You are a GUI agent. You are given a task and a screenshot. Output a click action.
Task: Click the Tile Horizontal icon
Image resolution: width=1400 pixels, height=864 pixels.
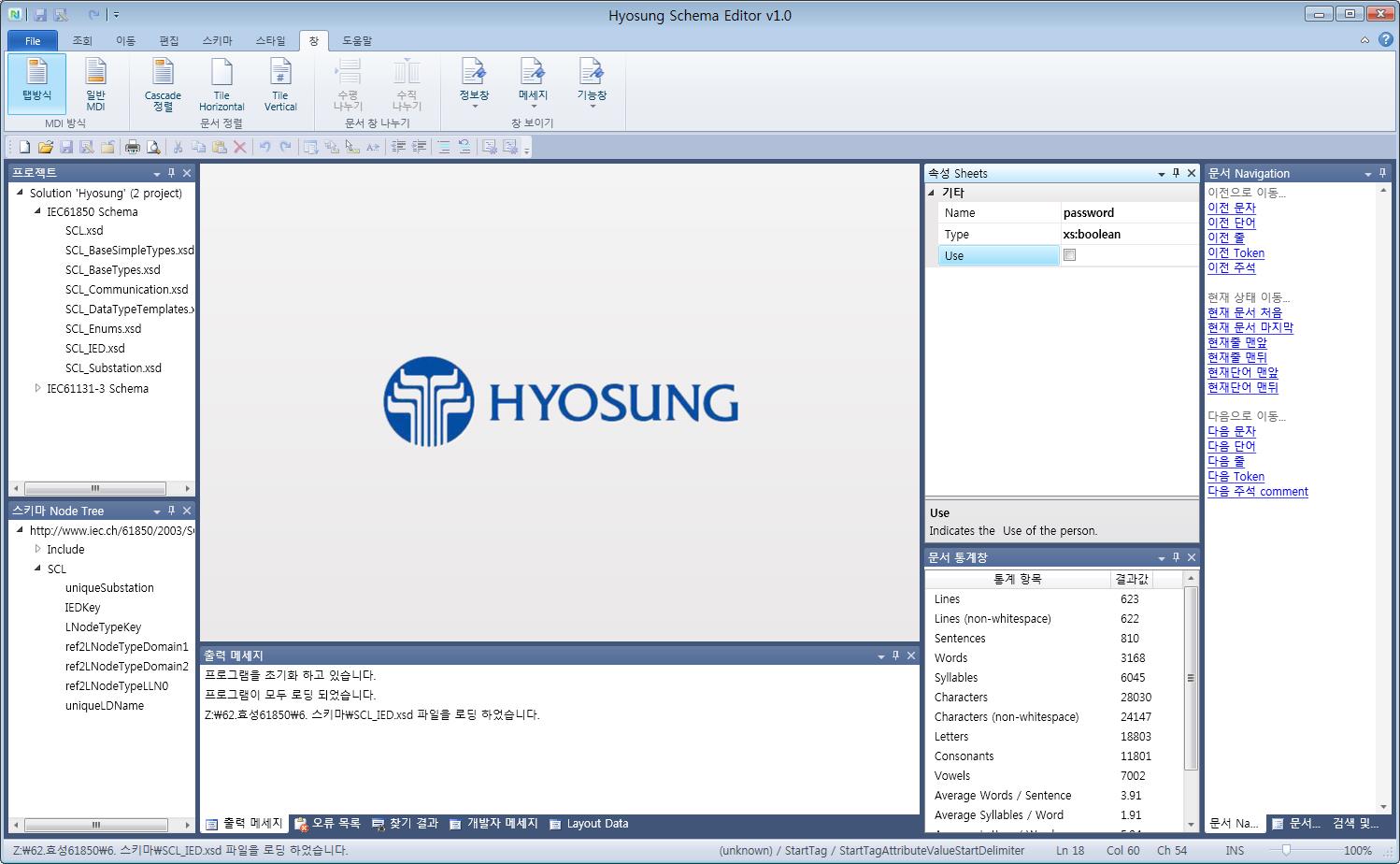[221, 82]
